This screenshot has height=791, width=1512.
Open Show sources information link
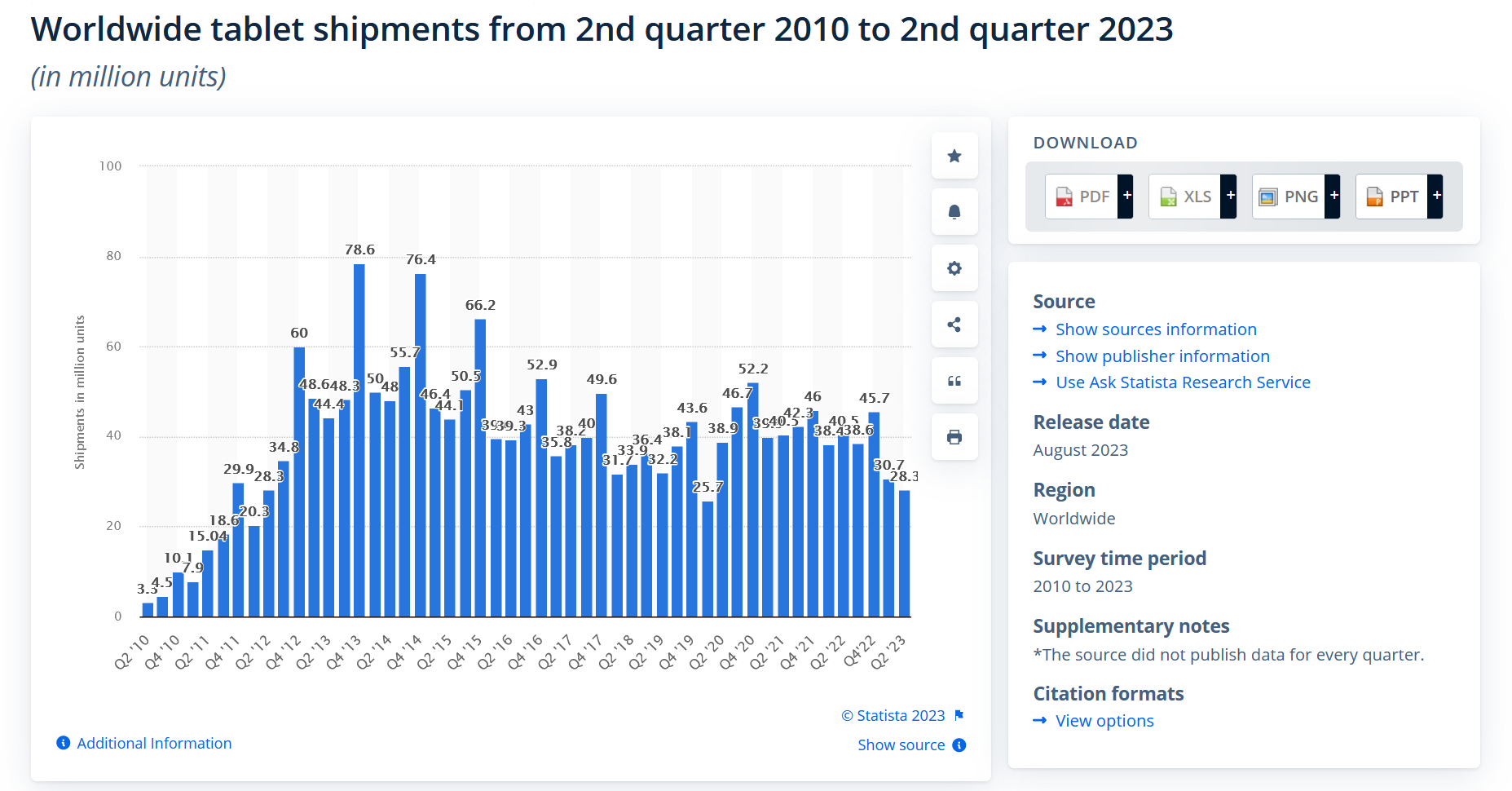1156,329
